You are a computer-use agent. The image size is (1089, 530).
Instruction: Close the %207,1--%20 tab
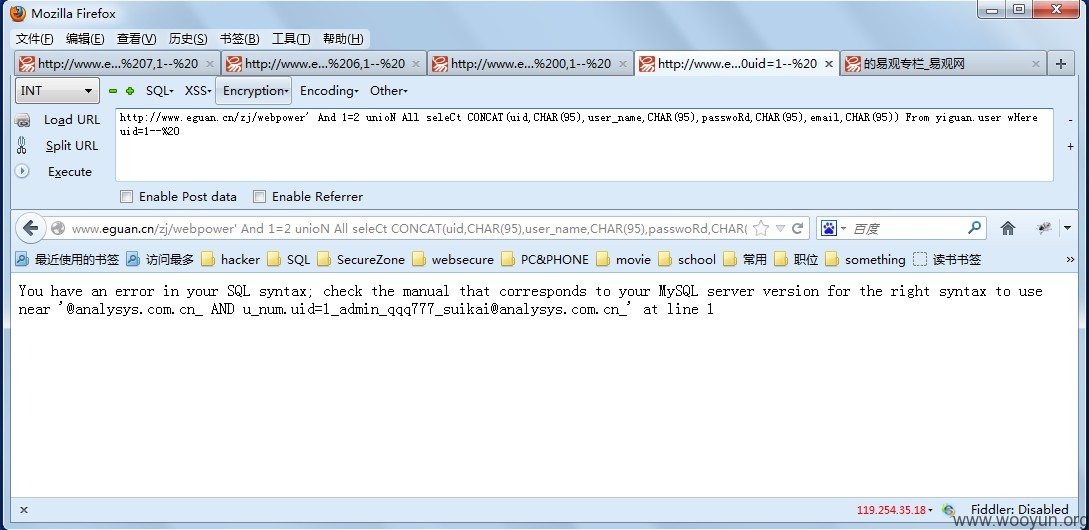pos(210,64)
